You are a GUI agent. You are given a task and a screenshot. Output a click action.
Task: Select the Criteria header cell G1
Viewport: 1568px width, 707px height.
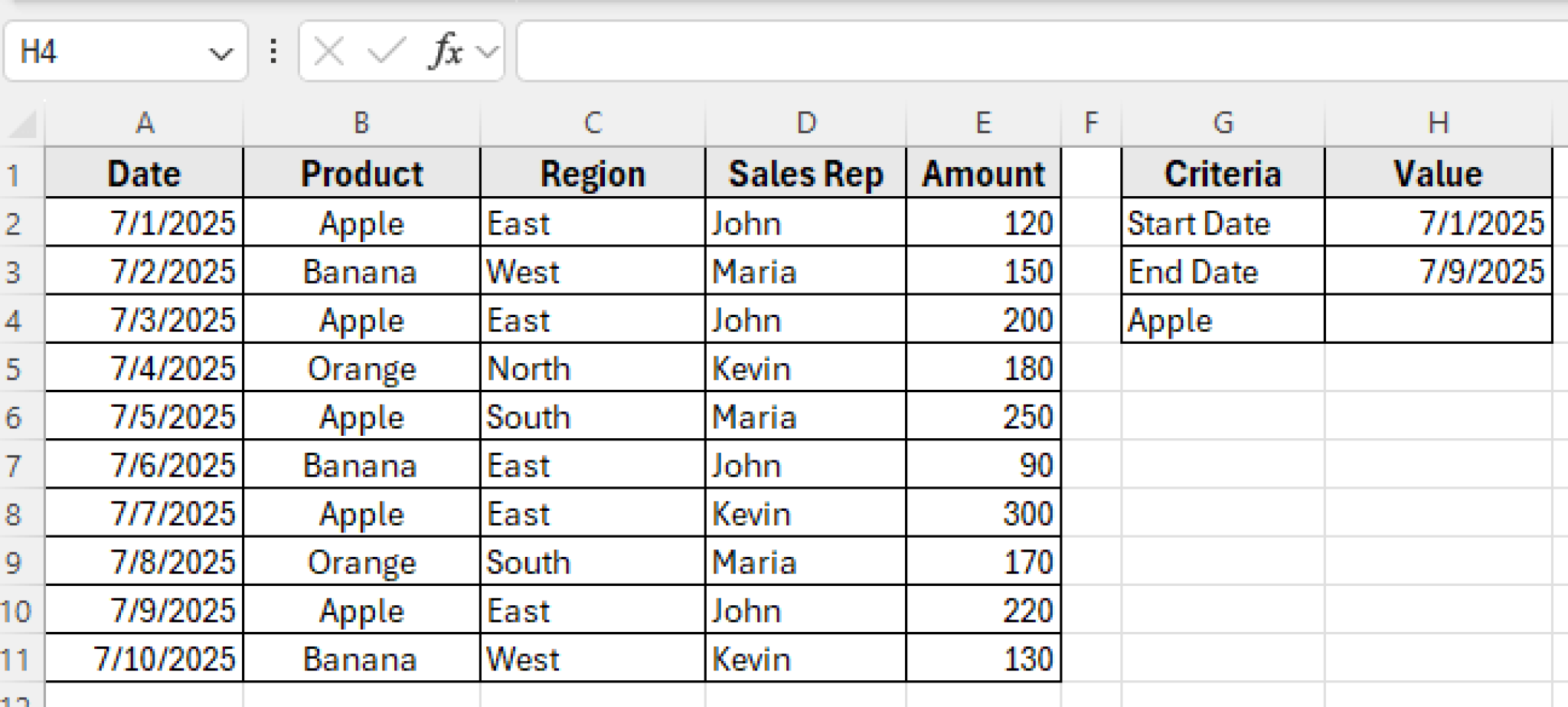coord(1223,174)
